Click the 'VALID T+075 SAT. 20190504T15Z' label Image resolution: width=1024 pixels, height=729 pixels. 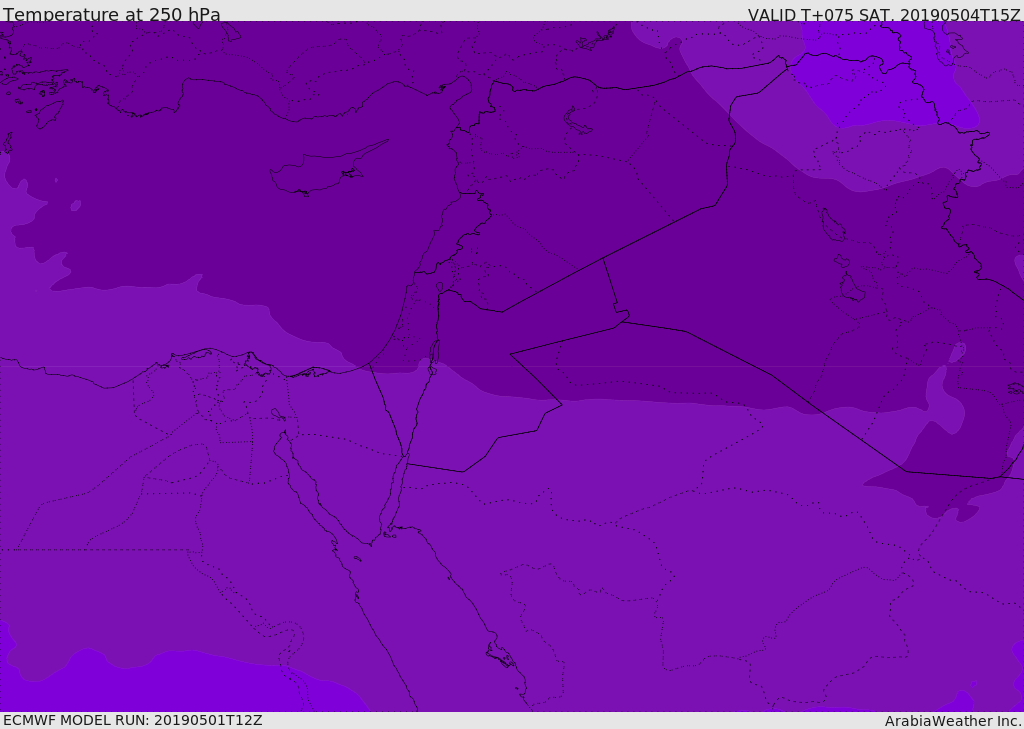pos(884,15)
